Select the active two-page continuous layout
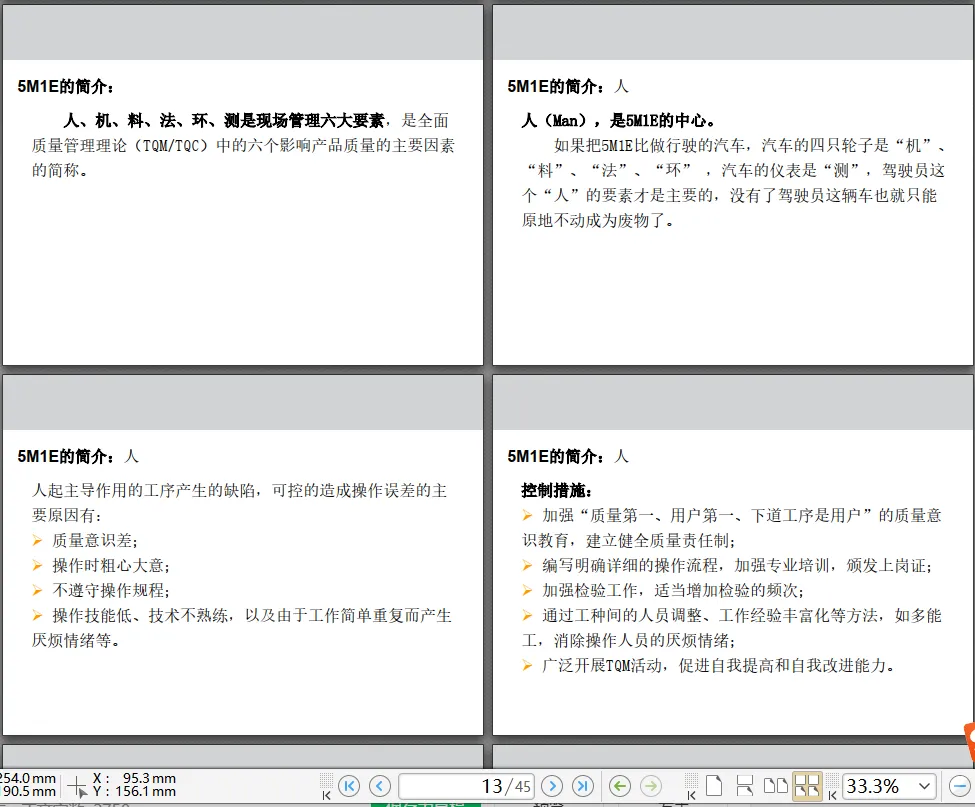Image resolution: width=975 pixels, height=807 pixels. pyautogui.click(x=807, y=786)
